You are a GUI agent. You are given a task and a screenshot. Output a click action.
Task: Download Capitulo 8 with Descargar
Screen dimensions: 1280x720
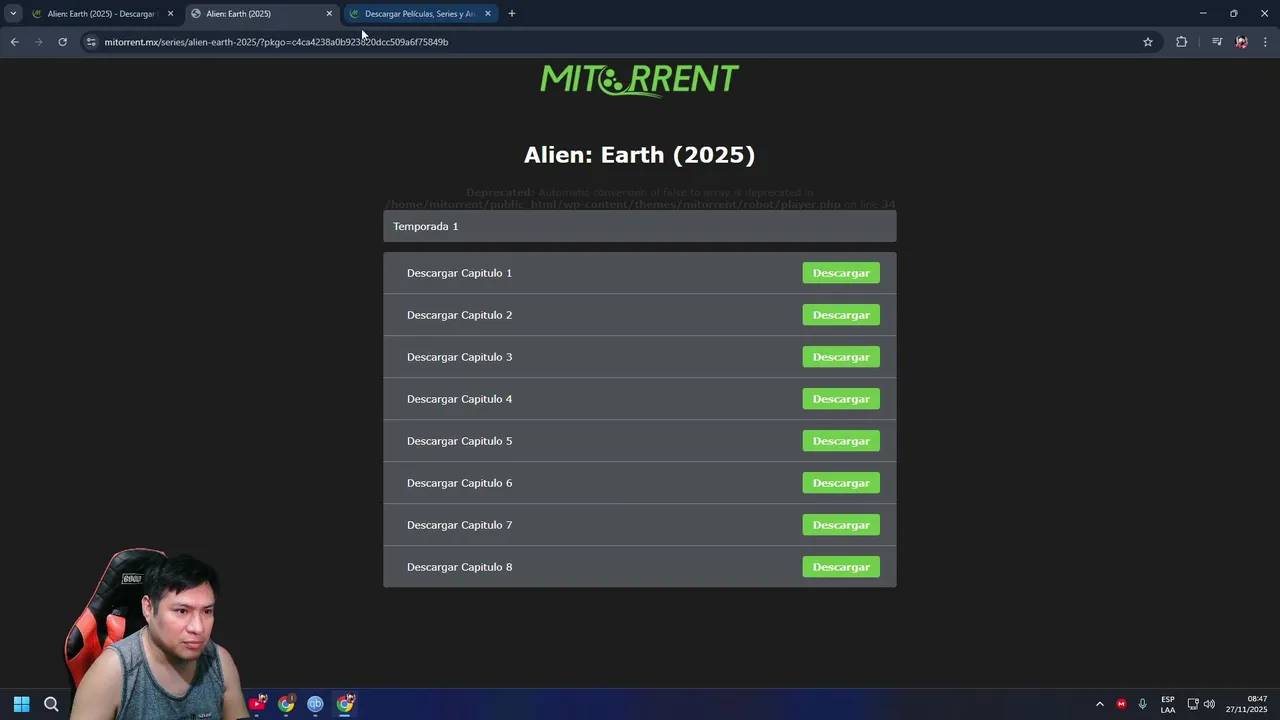pos(841,567)
